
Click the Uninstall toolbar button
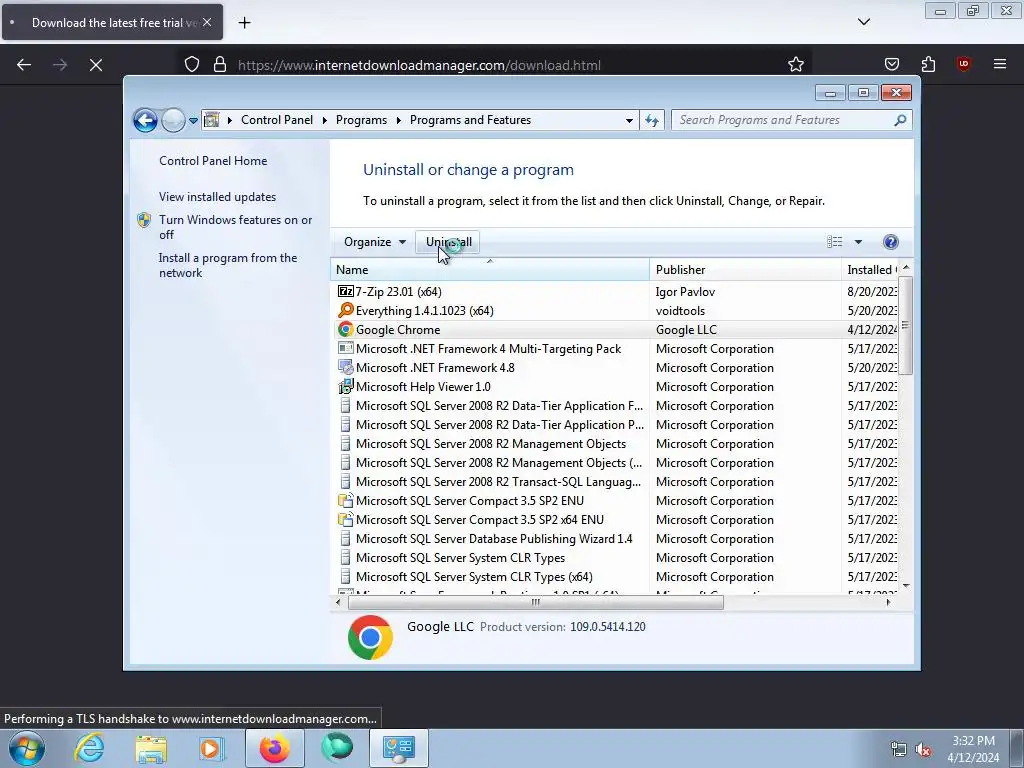pyautogui.click(x=448, y=242)
